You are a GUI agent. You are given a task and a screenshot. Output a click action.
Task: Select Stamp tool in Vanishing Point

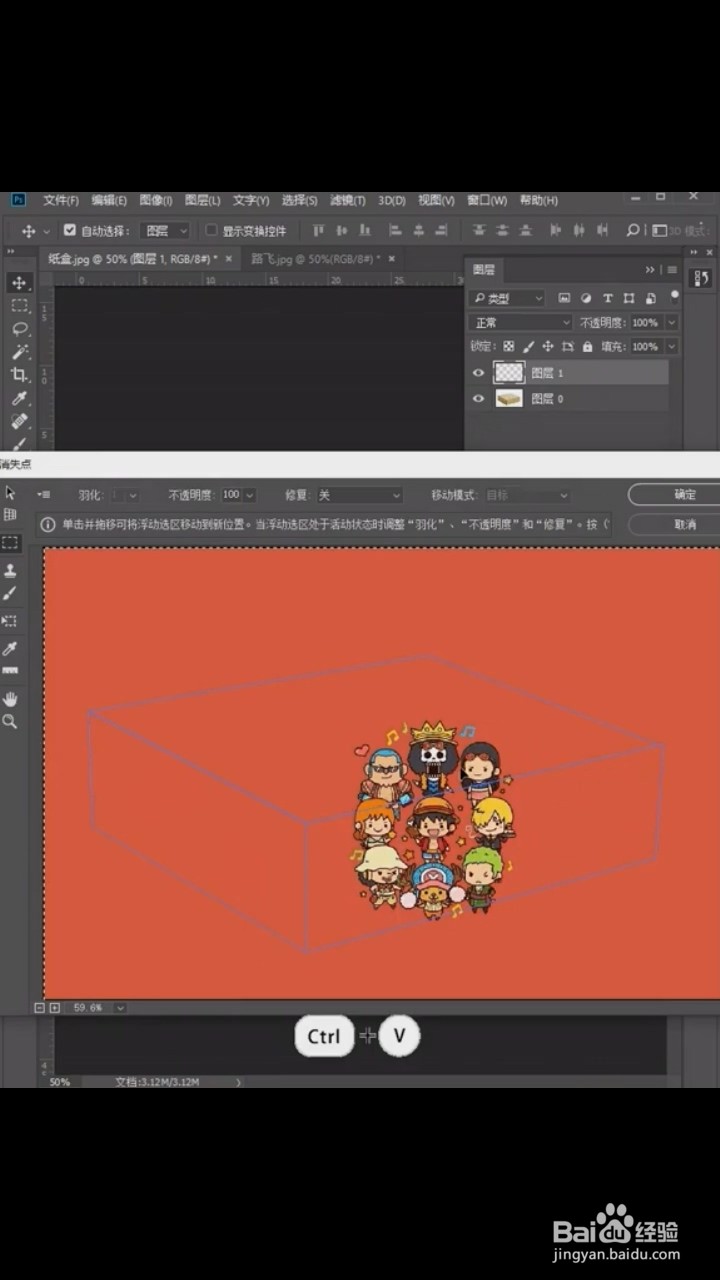(10, 570)
